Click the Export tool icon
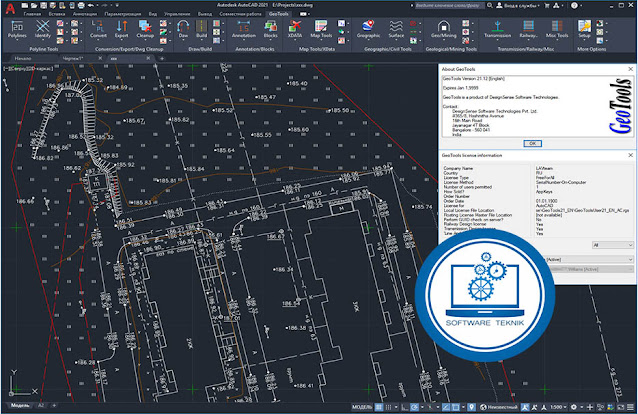The height and width of the screenshot is (414, 638). (121, 30)
